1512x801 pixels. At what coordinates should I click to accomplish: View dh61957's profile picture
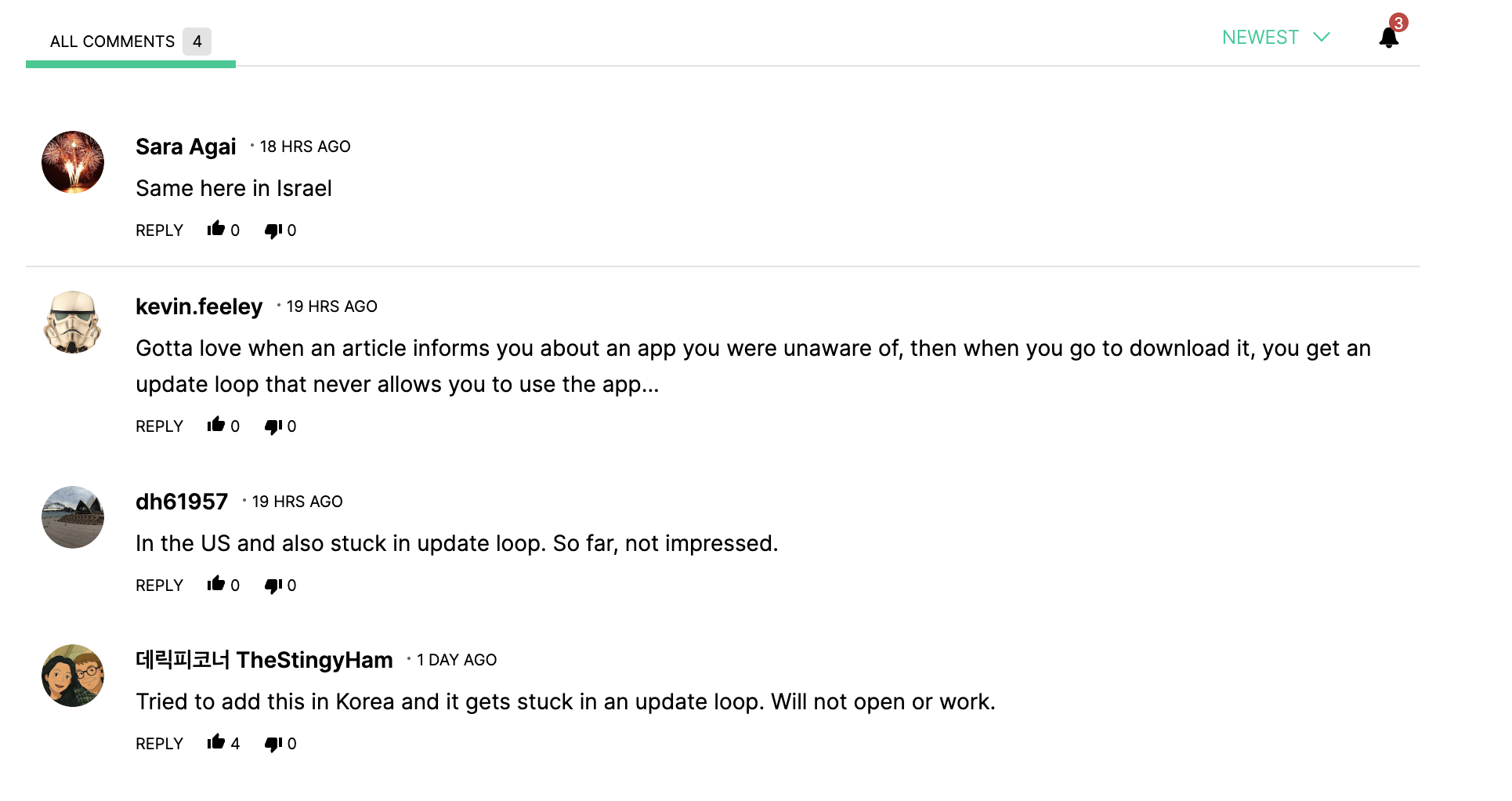coord(73,517)
